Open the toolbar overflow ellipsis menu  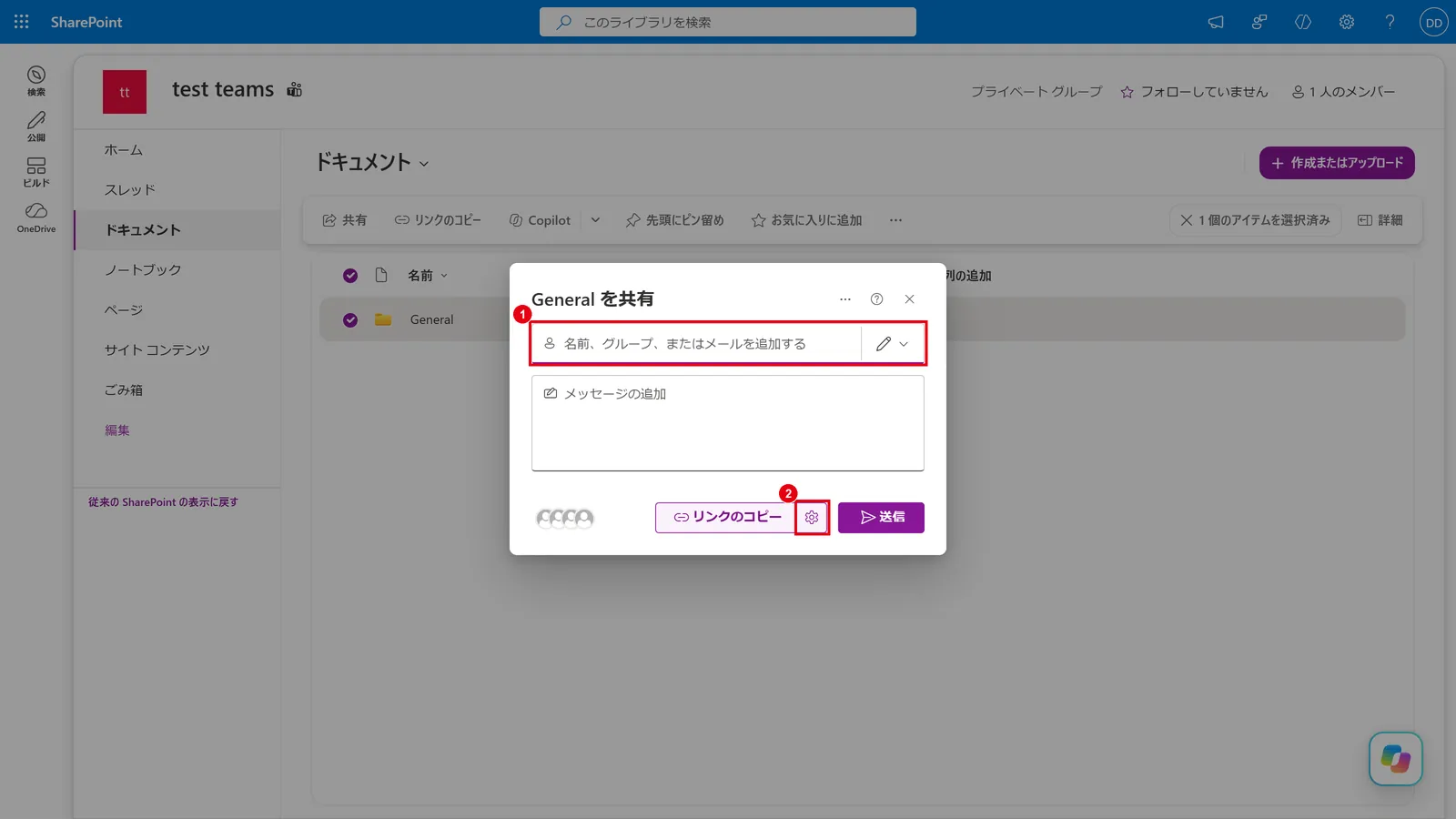click(x=895, y=220)
